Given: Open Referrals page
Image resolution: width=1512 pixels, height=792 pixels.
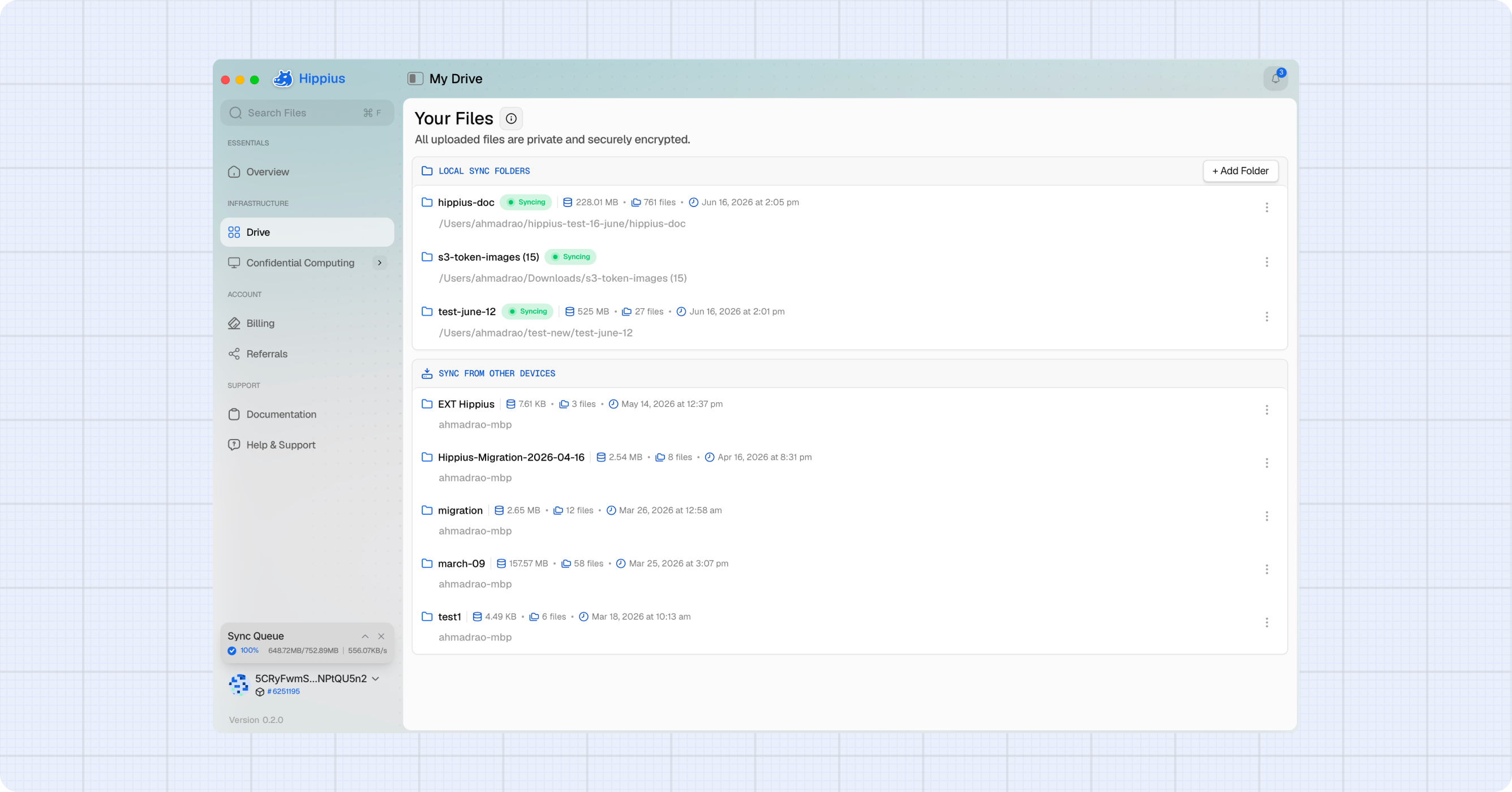Looking at the screenshot, I should click(x=307, y=354).
